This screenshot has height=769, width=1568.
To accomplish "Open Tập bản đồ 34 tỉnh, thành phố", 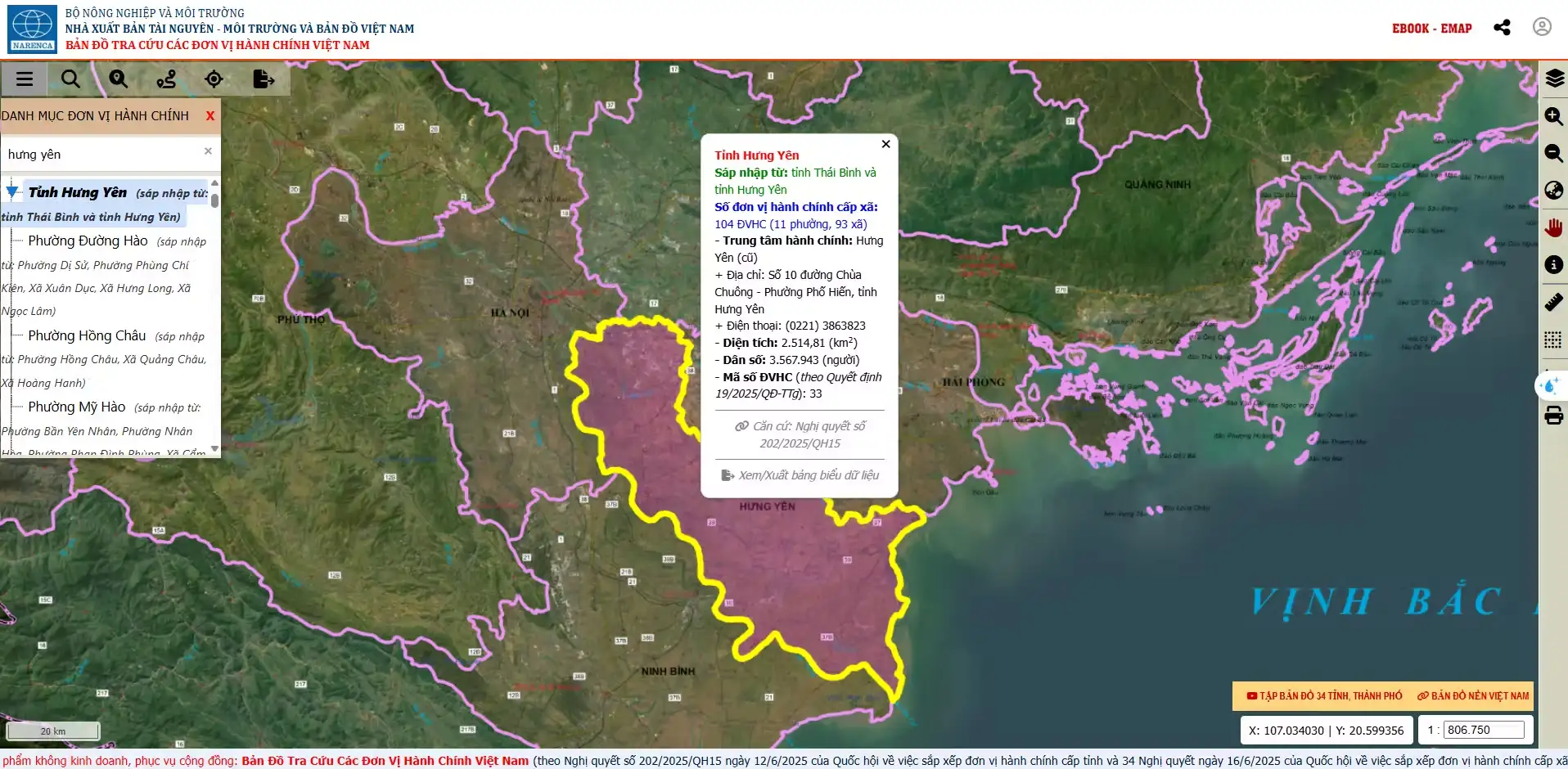I will [x=1323, y=696].
